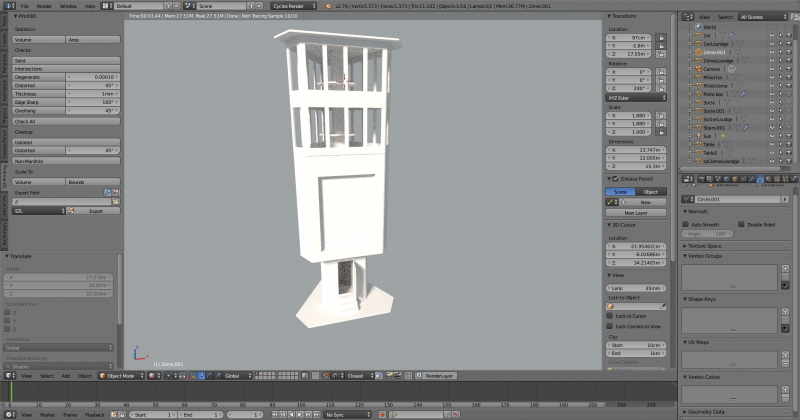Image resolution: width=800 pixels, height=420 pixels.
Task: Hide the Camera object with eye toggle
Action: pyautogui.click(x=772, y=68)
